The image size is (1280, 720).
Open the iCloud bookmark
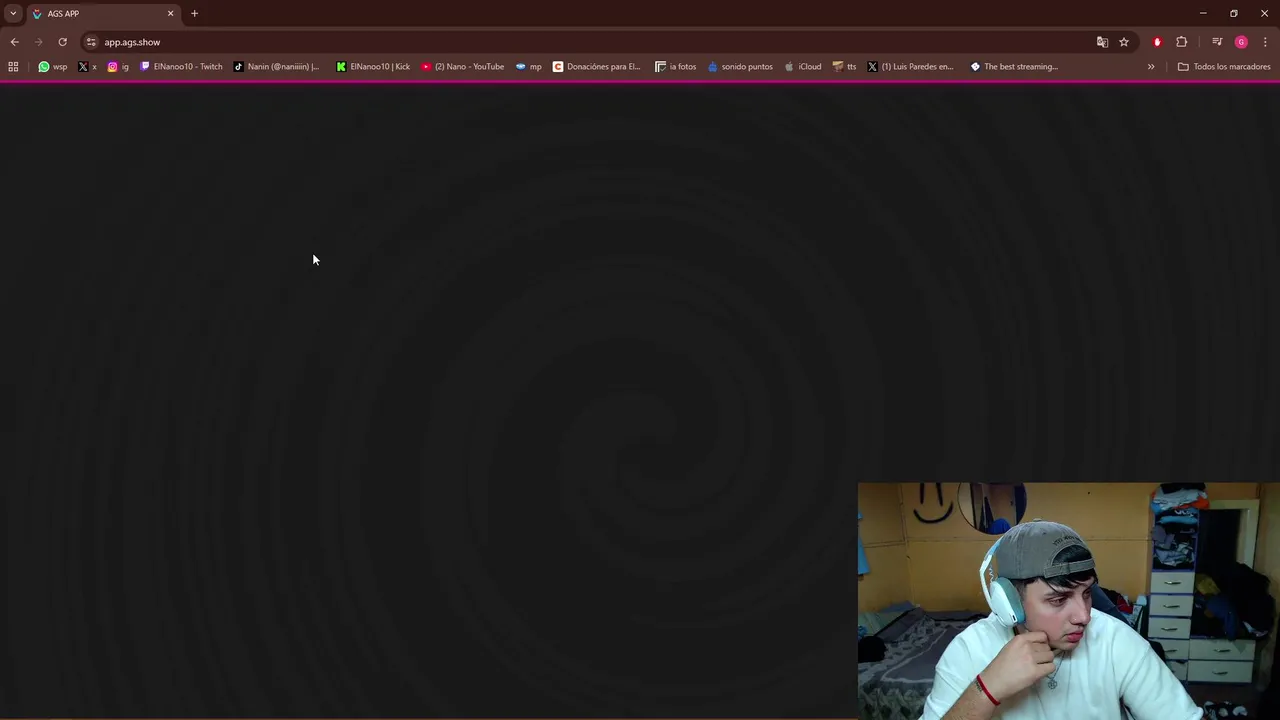(803, 67)
